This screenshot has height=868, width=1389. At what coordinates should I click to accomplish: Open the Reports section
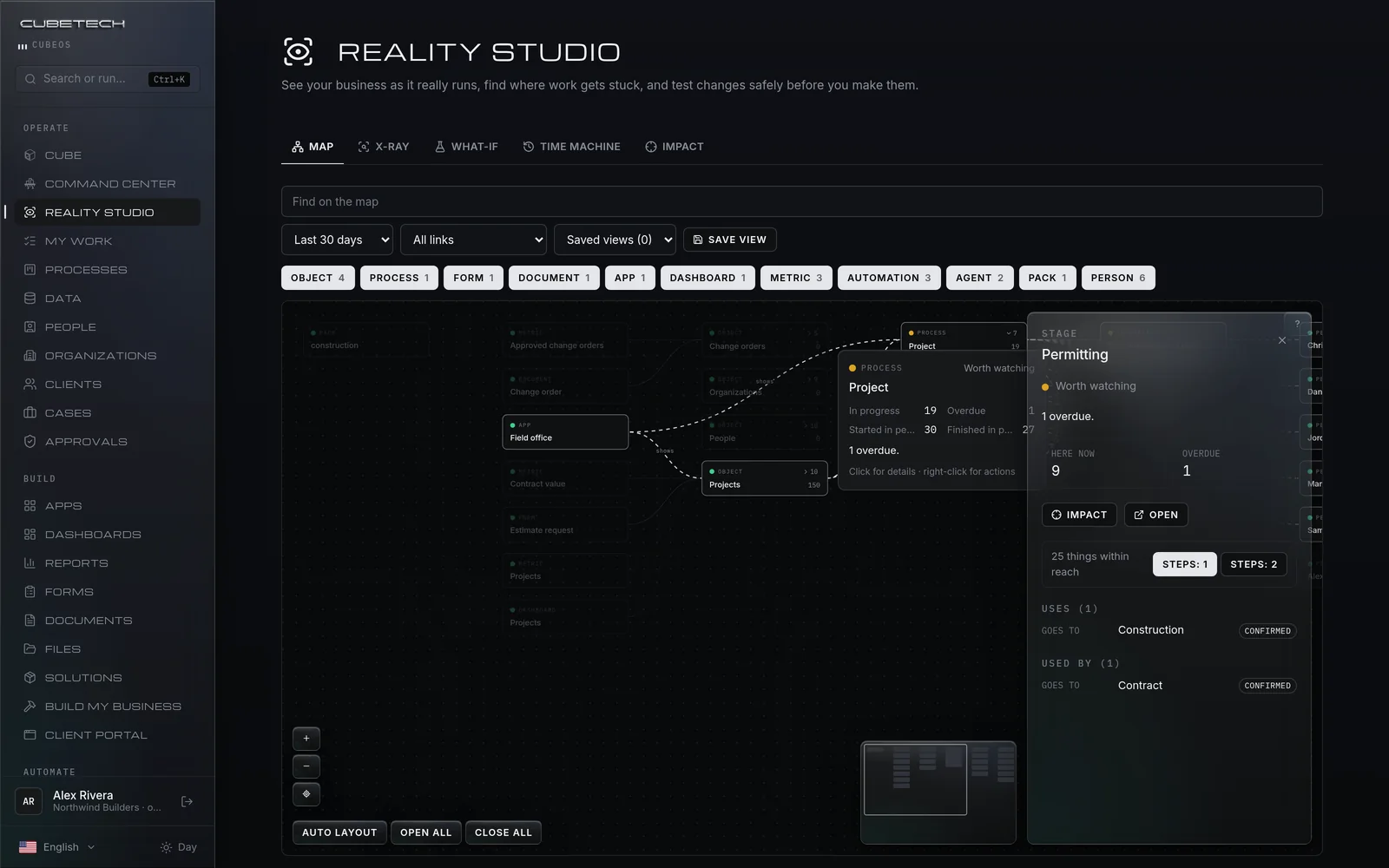point(108,563)
